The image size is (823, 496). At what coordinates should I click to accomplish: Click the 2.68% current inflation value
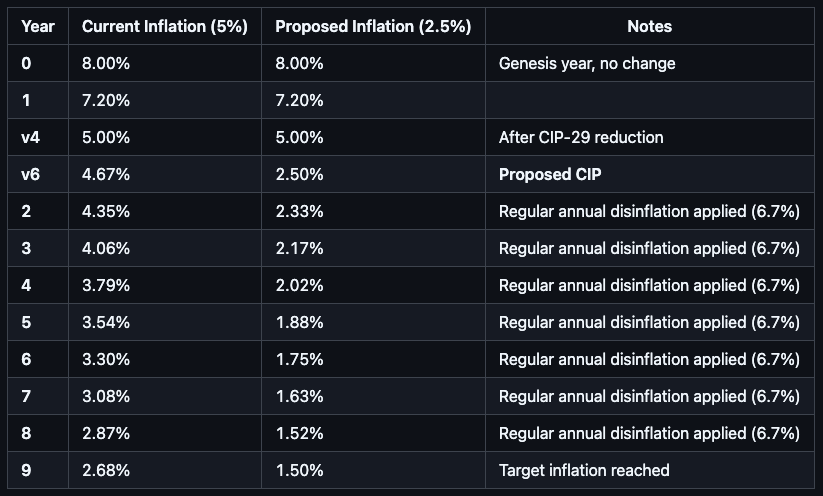point(105,470)
